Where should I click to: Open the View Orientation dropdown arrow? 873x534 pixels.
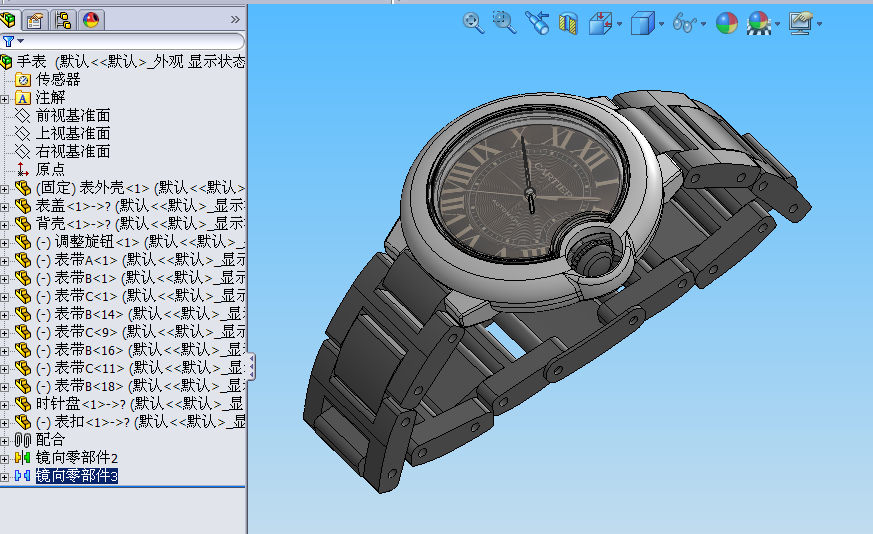(619, 24)
